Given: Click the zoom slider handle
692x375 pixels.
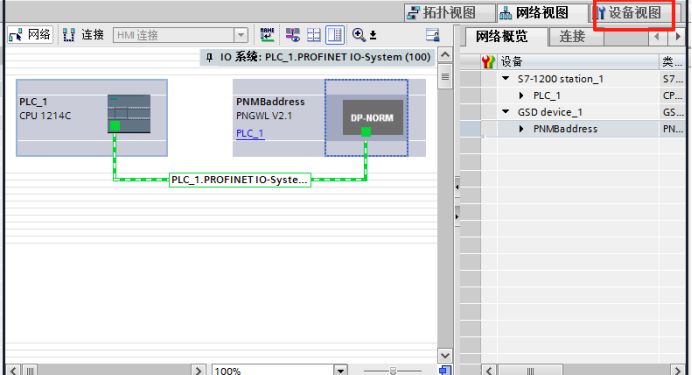Looking at the screenshot, I should pyautogui.click(x=393, y=371).
